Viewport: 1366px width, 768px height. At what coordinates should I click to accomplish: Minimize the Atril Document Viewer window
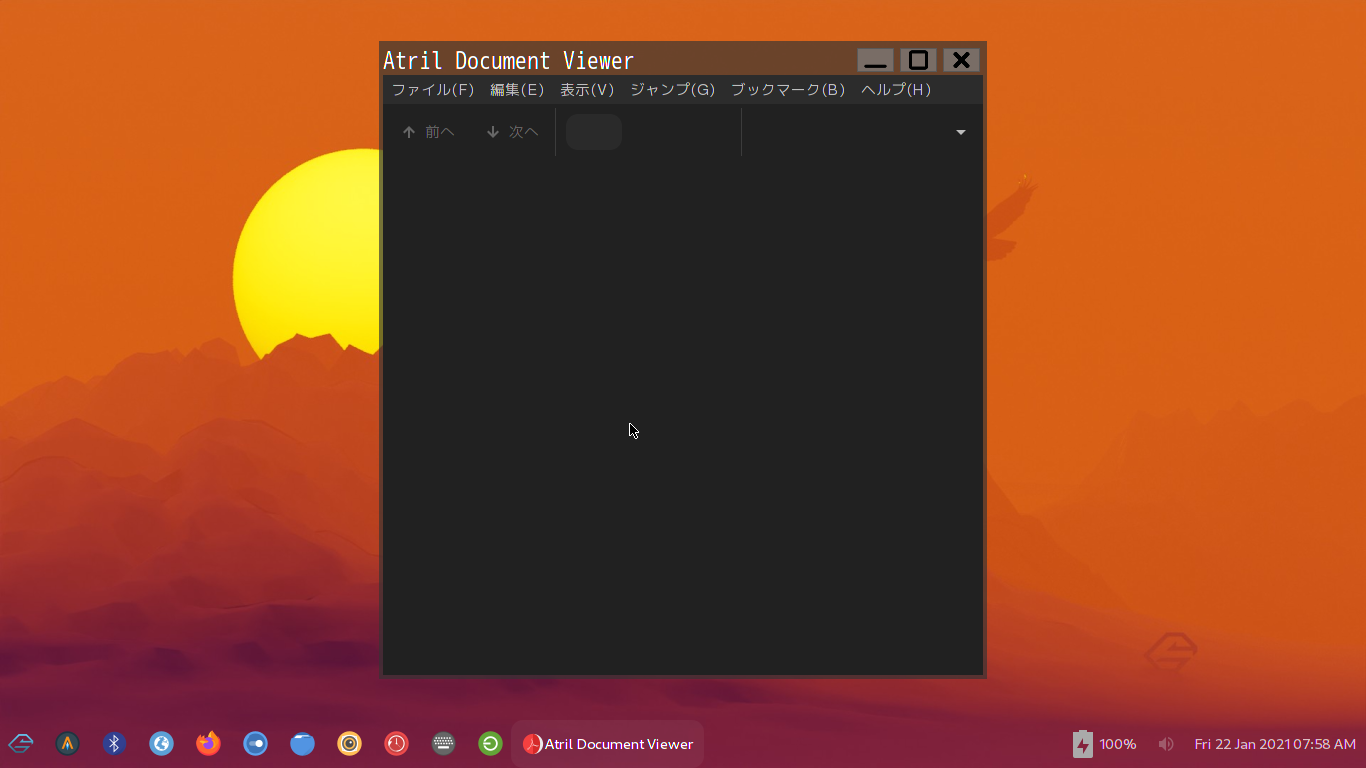point(875,60)
